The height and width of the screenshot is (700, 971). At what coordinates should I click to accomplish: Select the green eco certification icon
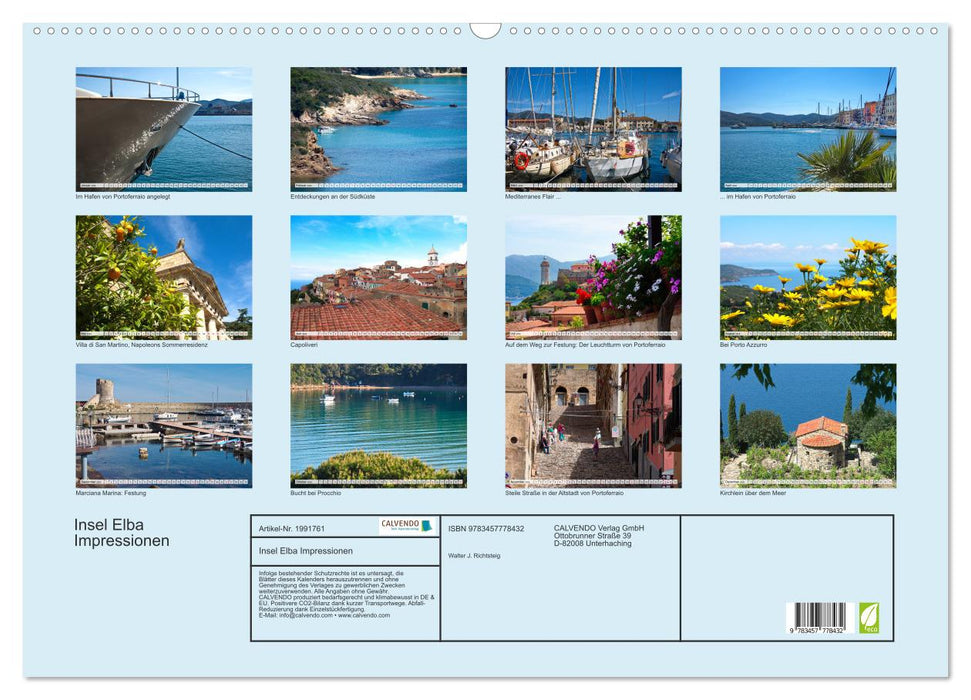click(869, 618)
